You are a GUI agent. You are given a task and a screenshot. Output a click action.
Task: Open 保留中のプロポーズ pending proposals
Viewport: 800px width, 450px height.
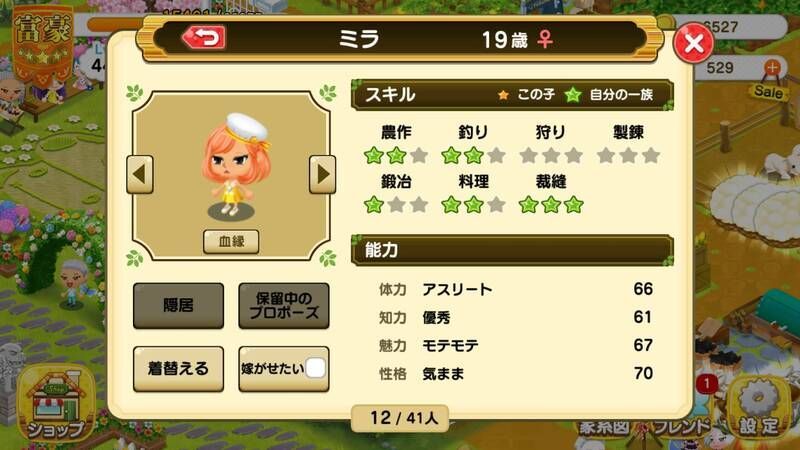coord(284,306)
